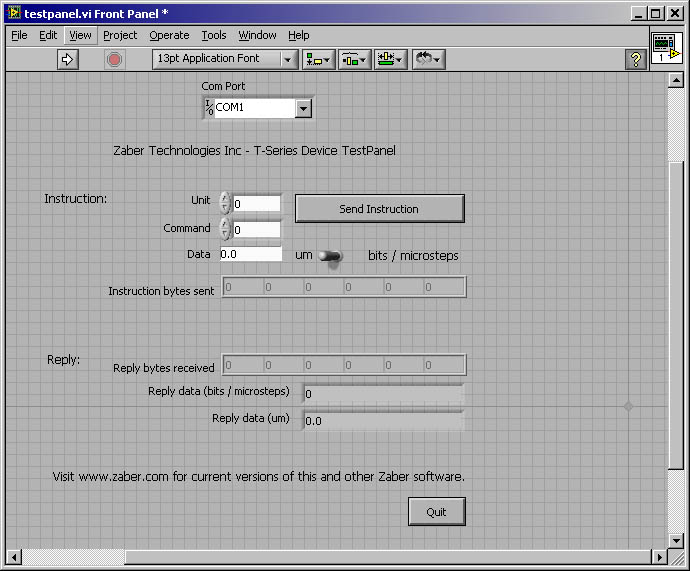Image resolution: width=690 pixels, height=571 pixels.
Task: Click the Send Instruction button
Action: coord(379,209)
